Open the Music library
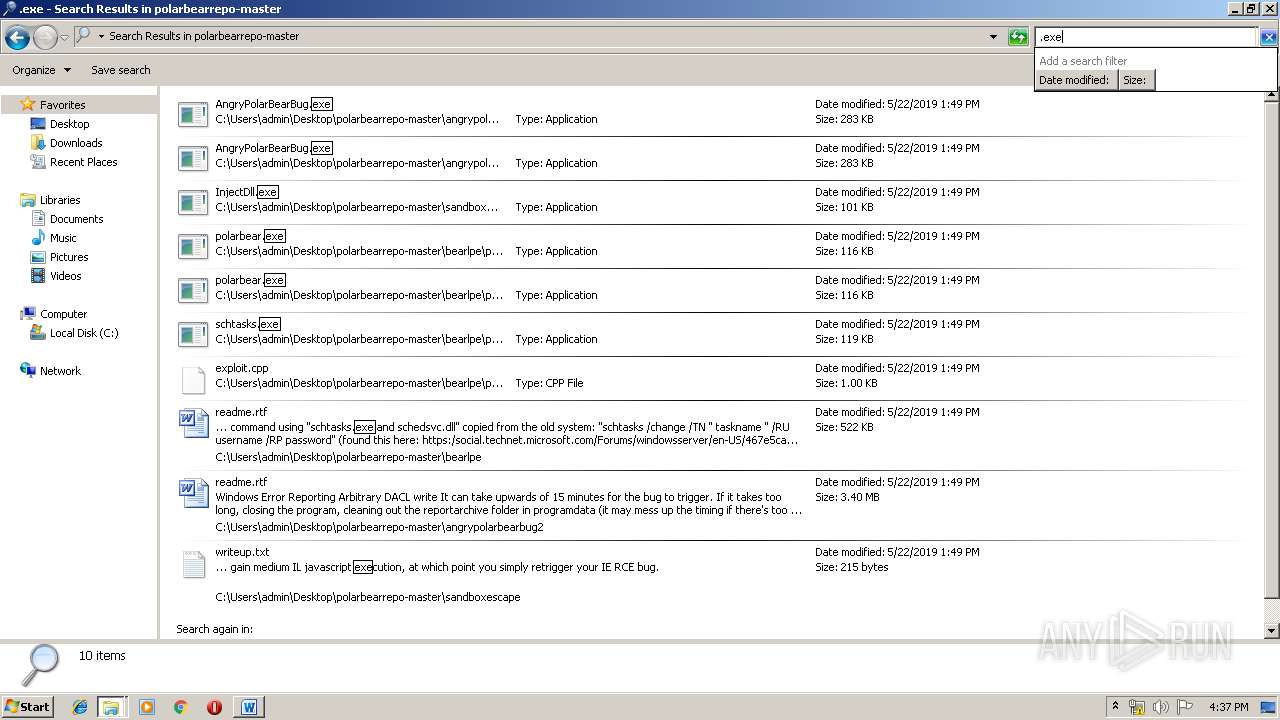1280x720 pixels. tap(63, 238)
